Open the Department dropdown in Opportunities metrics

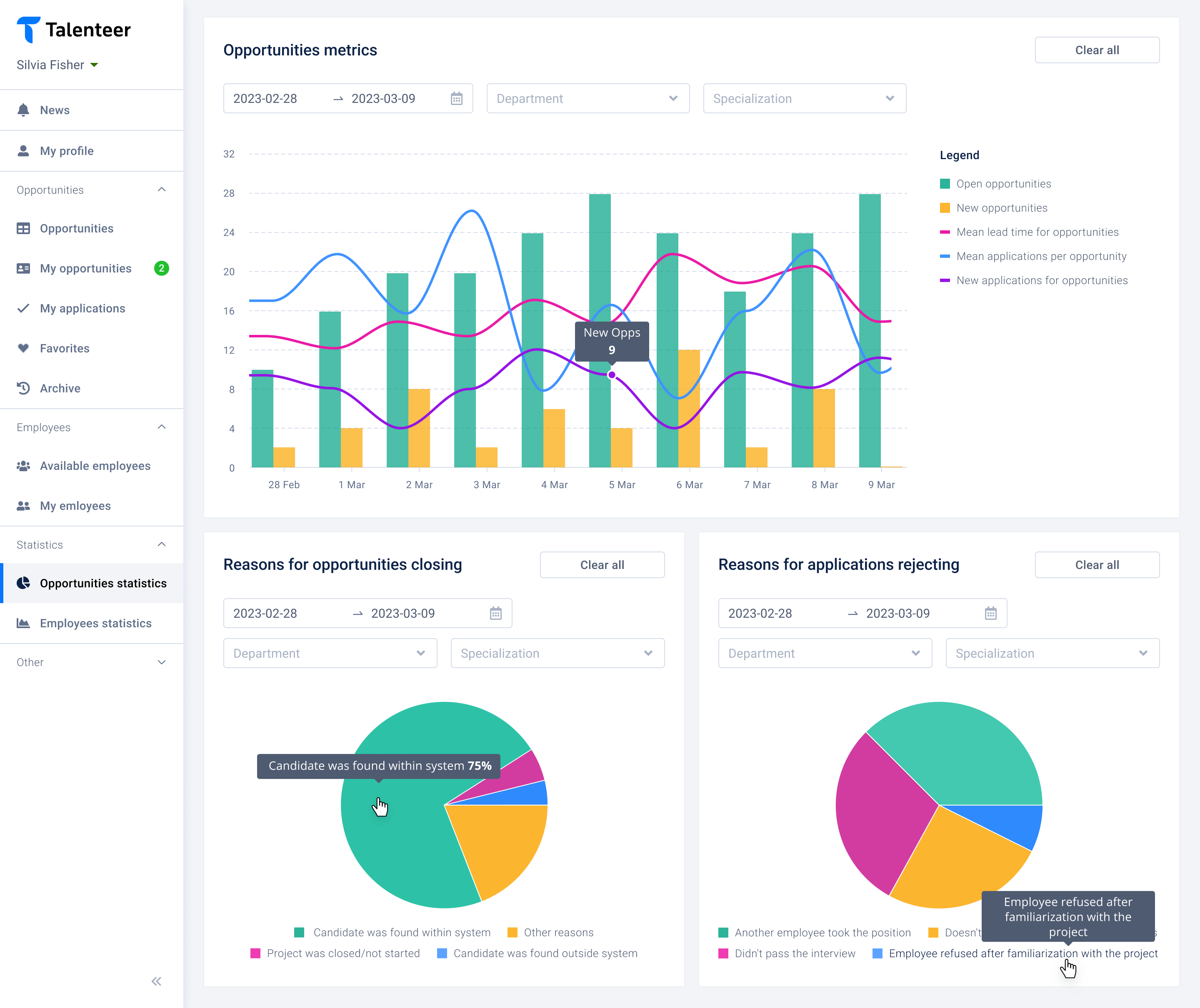(588, 98)
